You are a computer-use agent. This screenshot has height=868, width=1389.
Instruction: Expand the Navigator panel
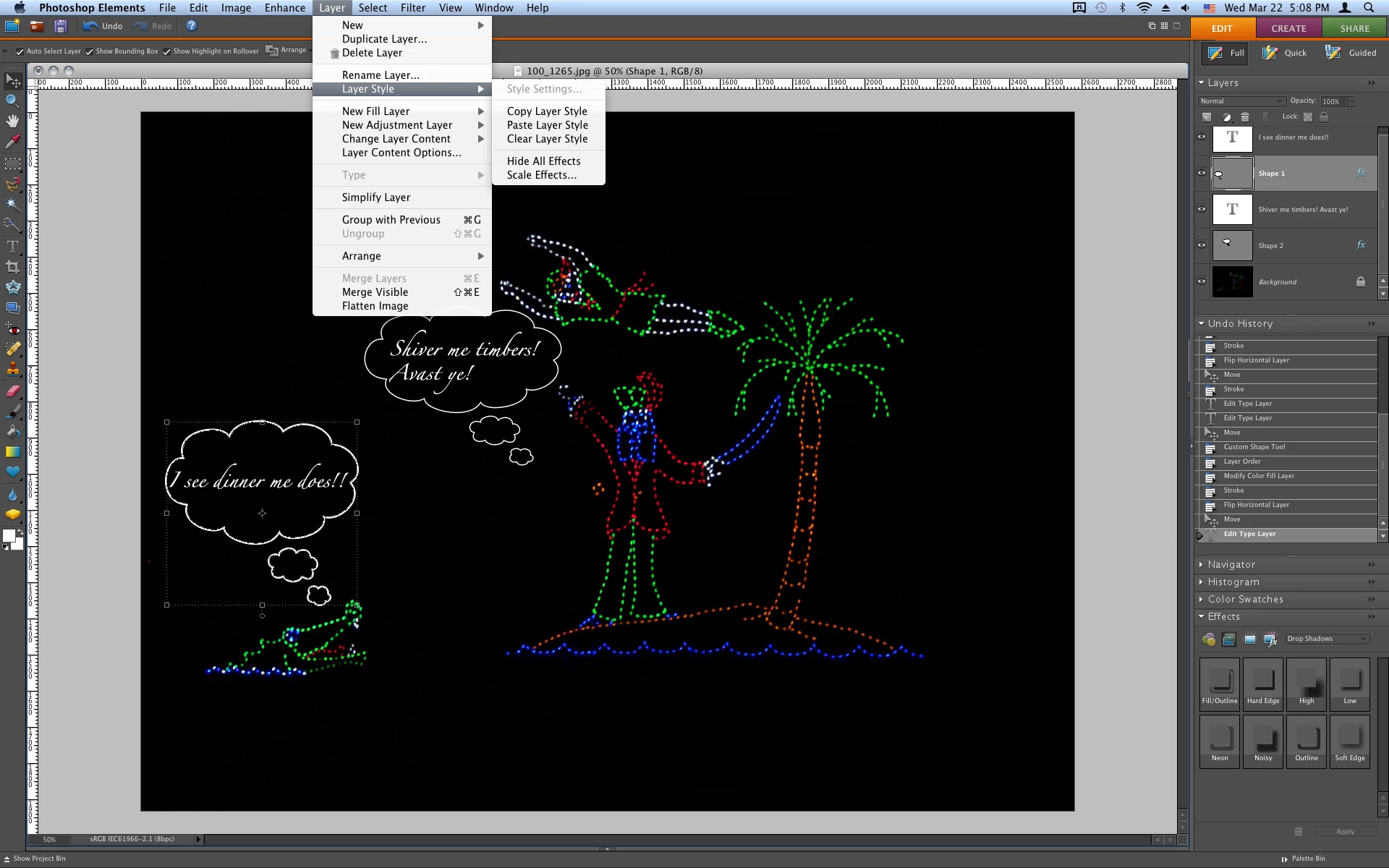point(1231,564)
